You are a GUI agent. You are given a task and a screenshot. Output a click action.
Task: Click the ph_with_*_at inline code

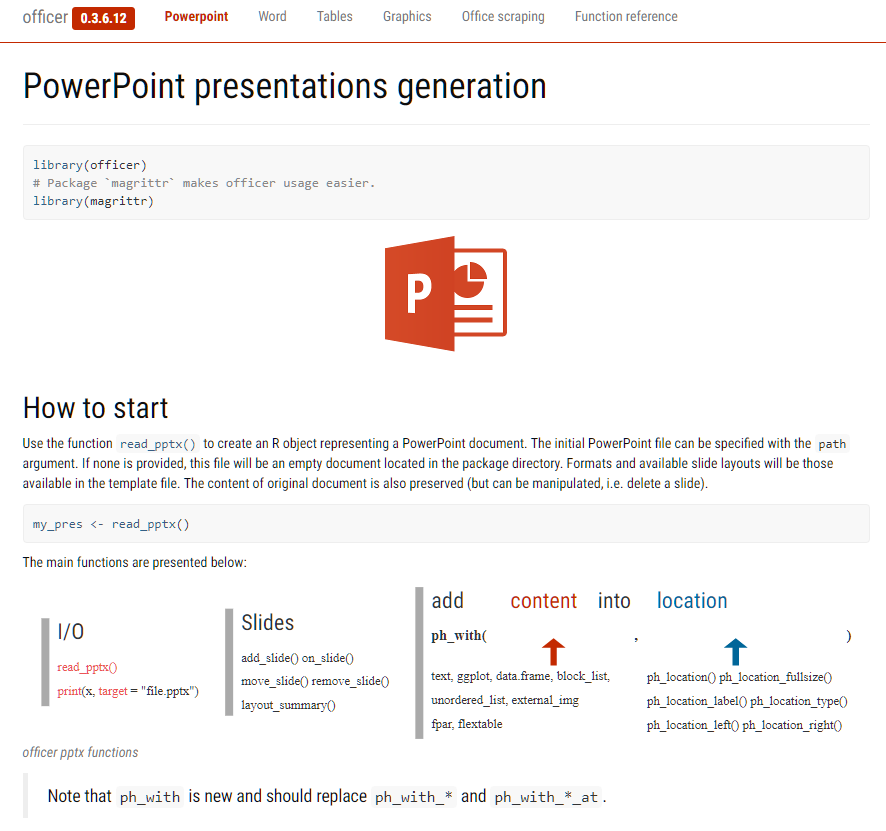coord(546,797)
